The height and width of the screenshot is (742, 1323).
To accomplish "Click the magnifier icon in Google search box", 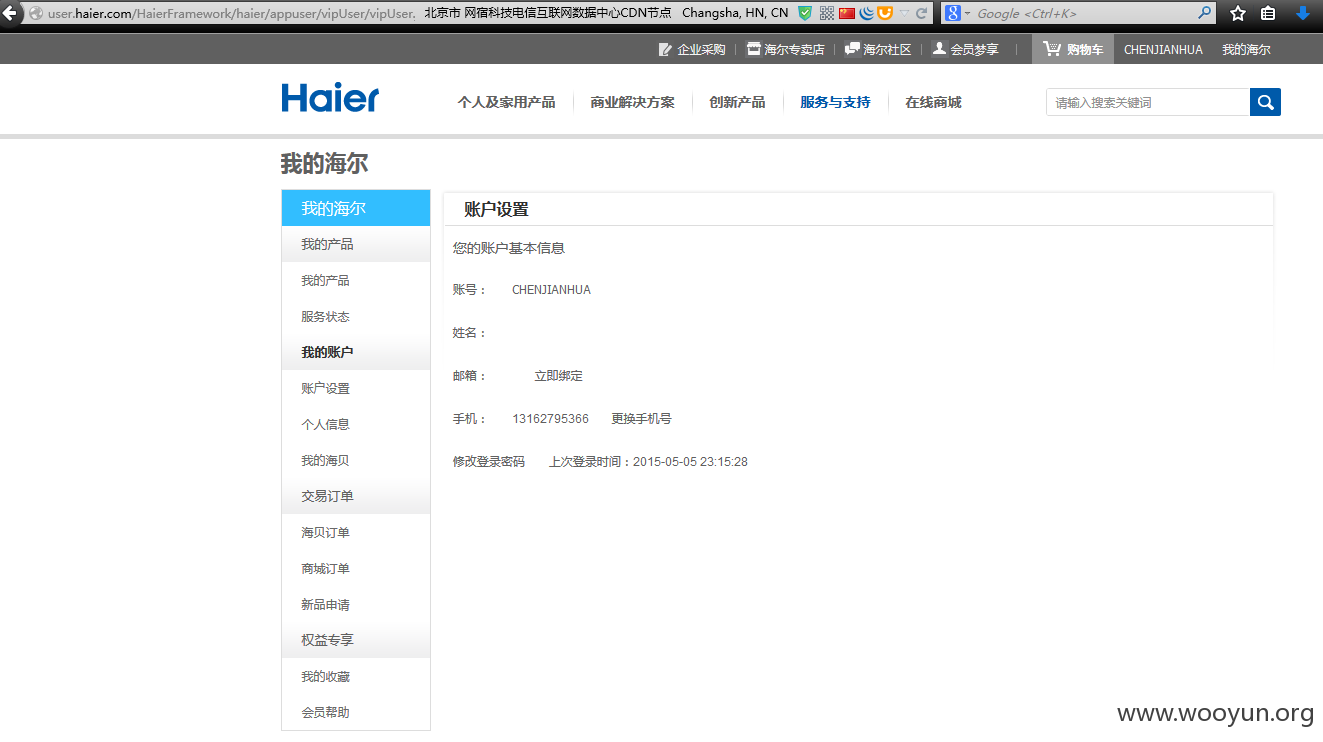I will (1205, 13).
